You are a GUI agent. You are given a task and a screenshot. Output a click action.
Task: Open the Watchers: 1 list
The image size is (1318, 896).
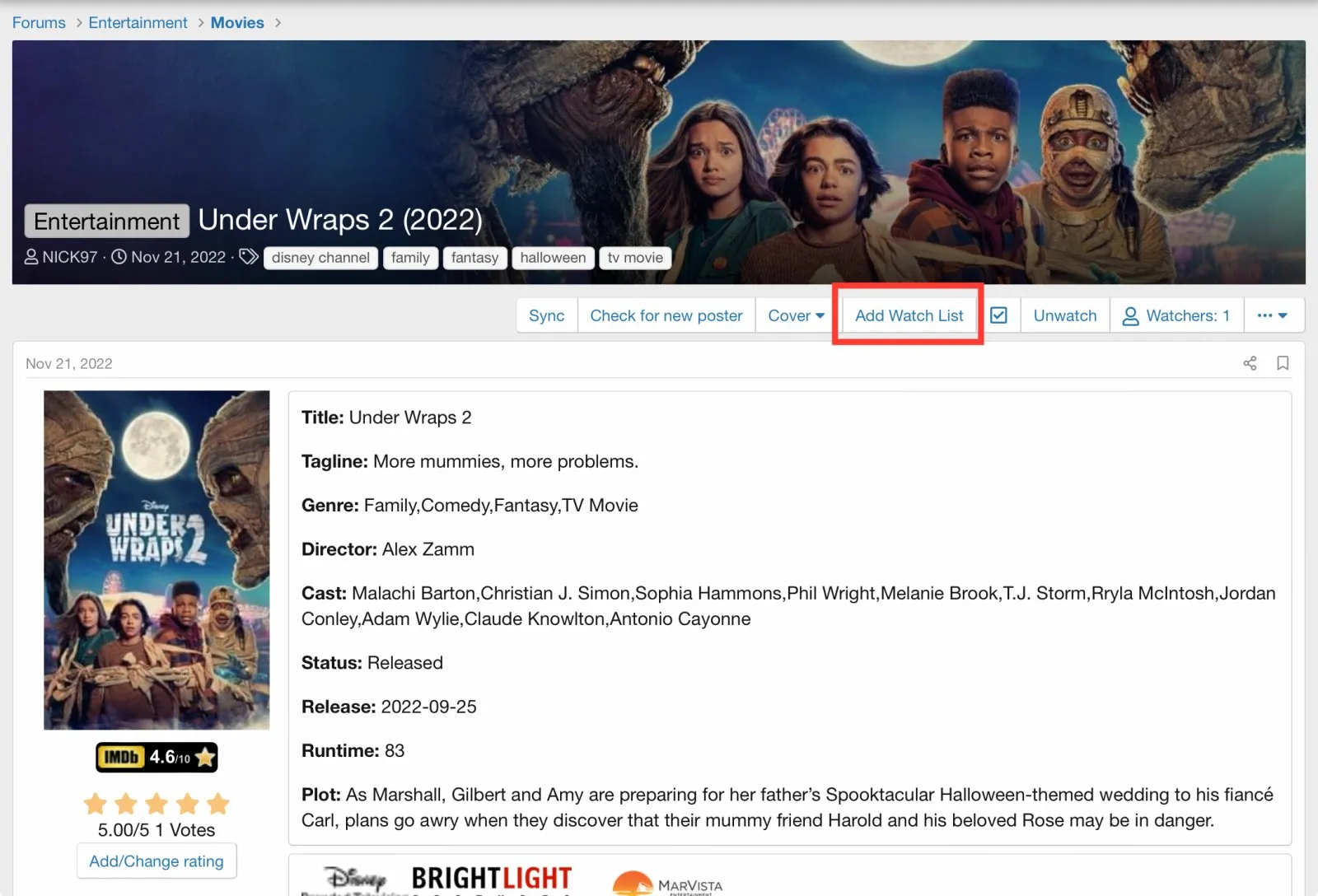click(1175, 315)
